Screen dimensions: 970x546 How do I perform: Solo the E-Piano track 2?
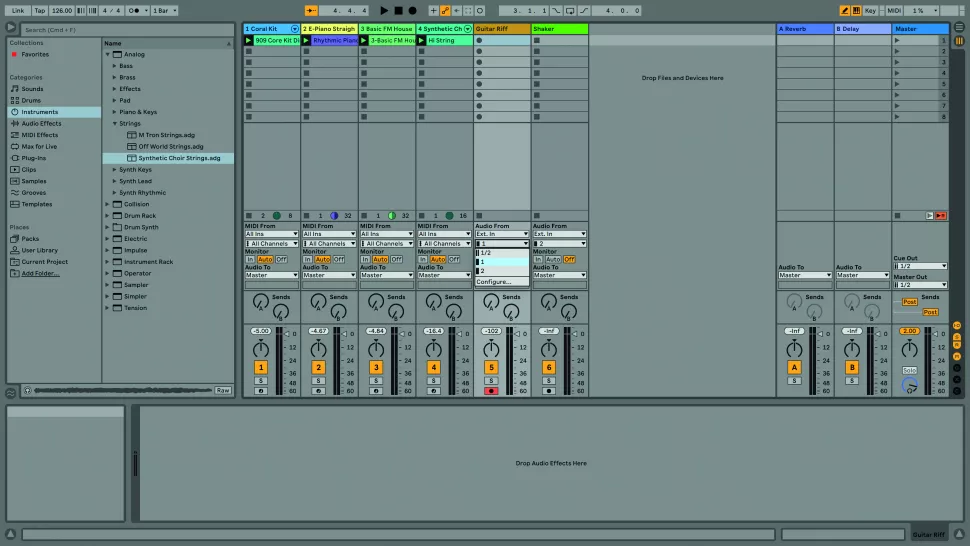[x=318, y=381]
